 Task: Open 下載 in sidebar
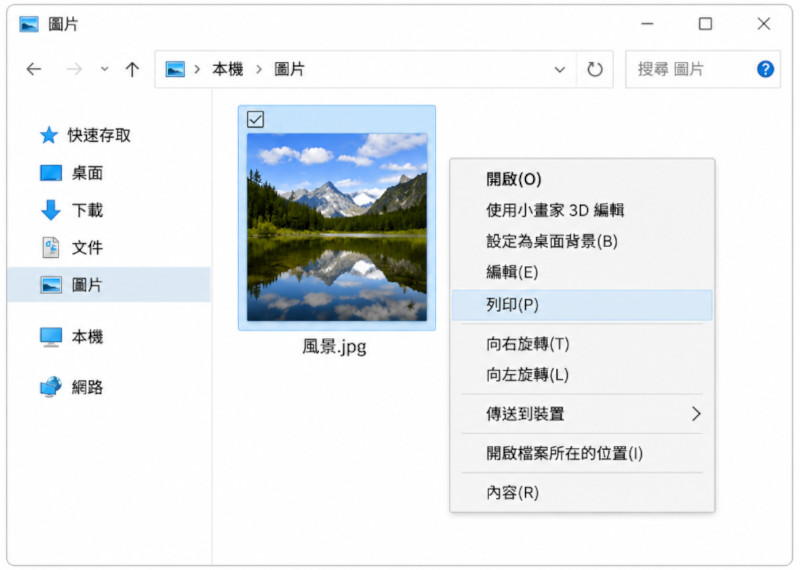(x=87, y=210)
